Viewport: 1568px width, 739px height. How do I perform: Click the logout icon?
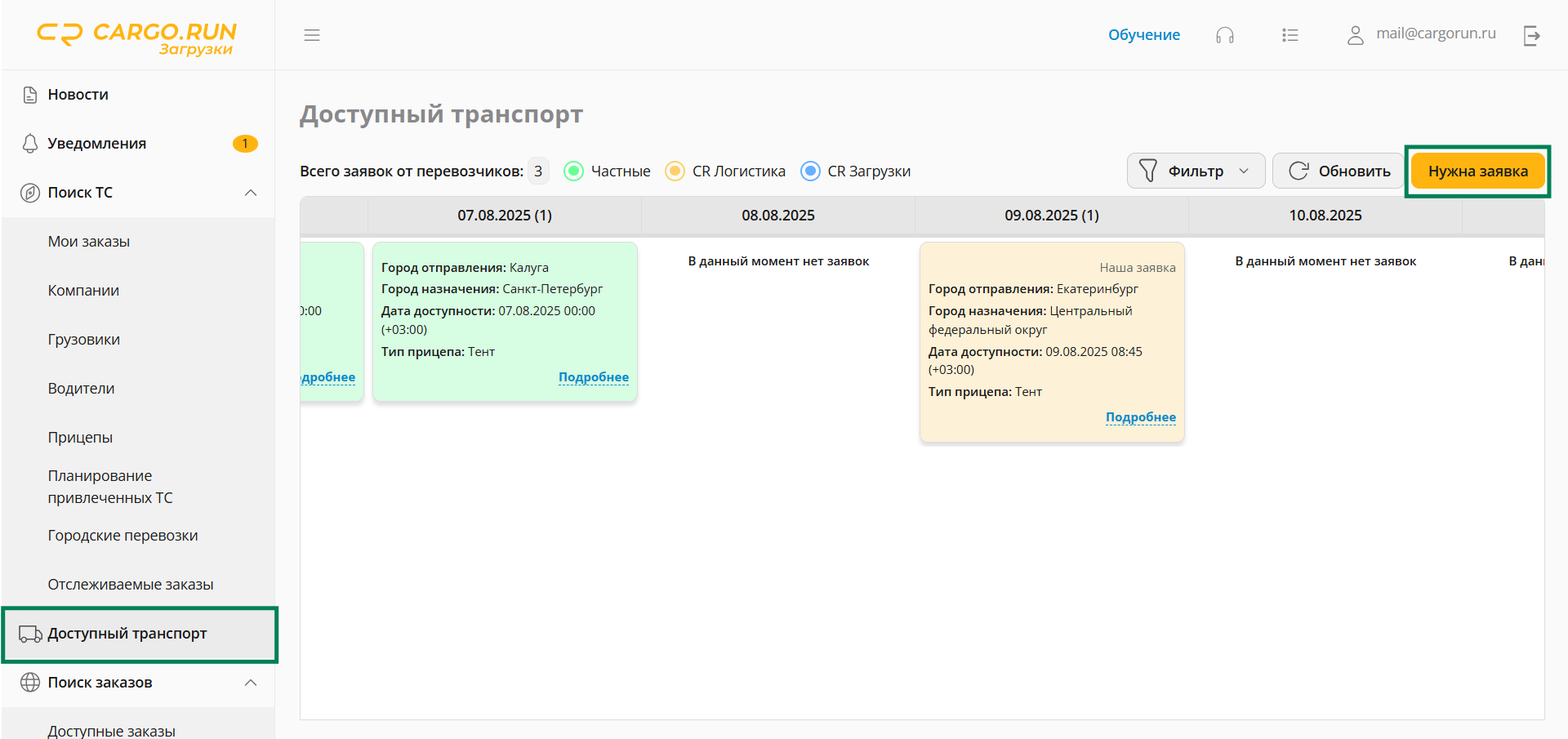[1531, 35]
